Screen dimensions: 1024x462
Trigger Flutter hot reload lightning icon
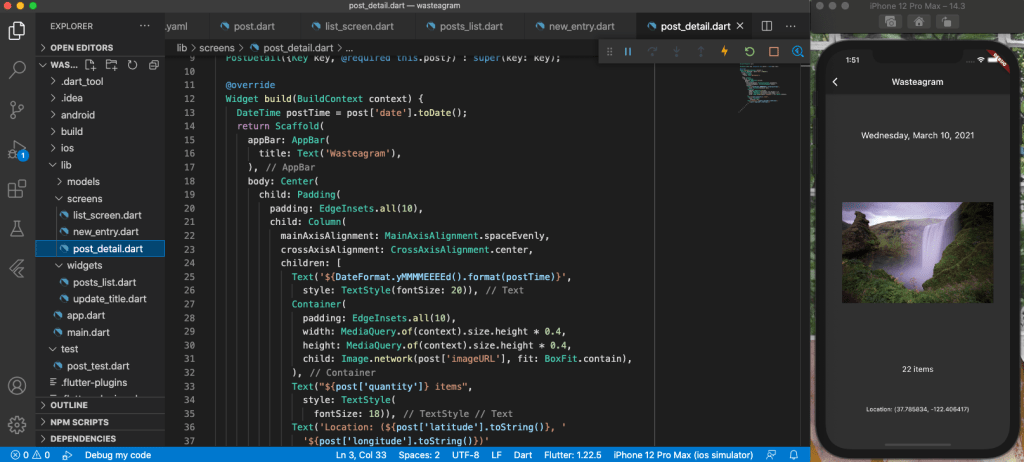click(725, 51)
